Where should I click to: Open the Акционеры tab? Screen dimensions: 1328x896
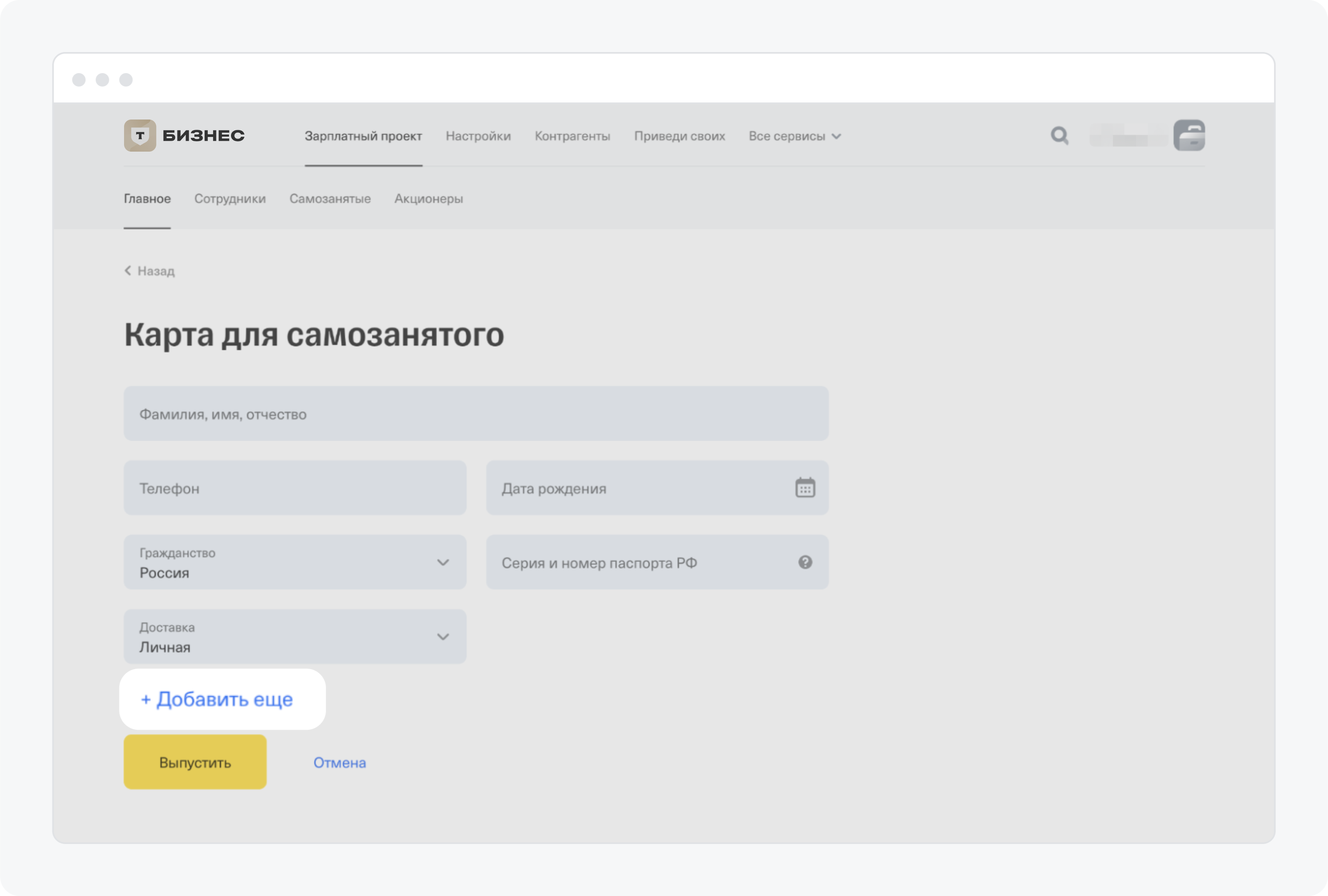click(429, 199)
